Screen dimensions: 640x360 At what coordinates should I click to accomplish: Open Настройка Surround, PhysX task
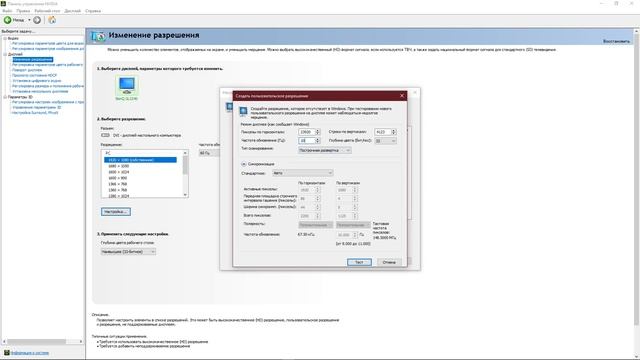coord(35,113)
